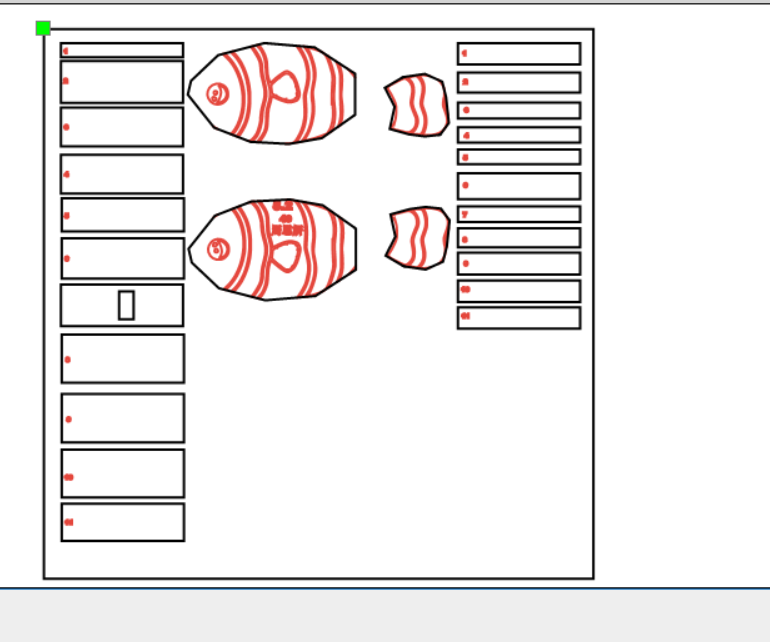Click the red fin outline on upper fish
The height and width of the screenshot is (642, 770).
pos(285,87)
